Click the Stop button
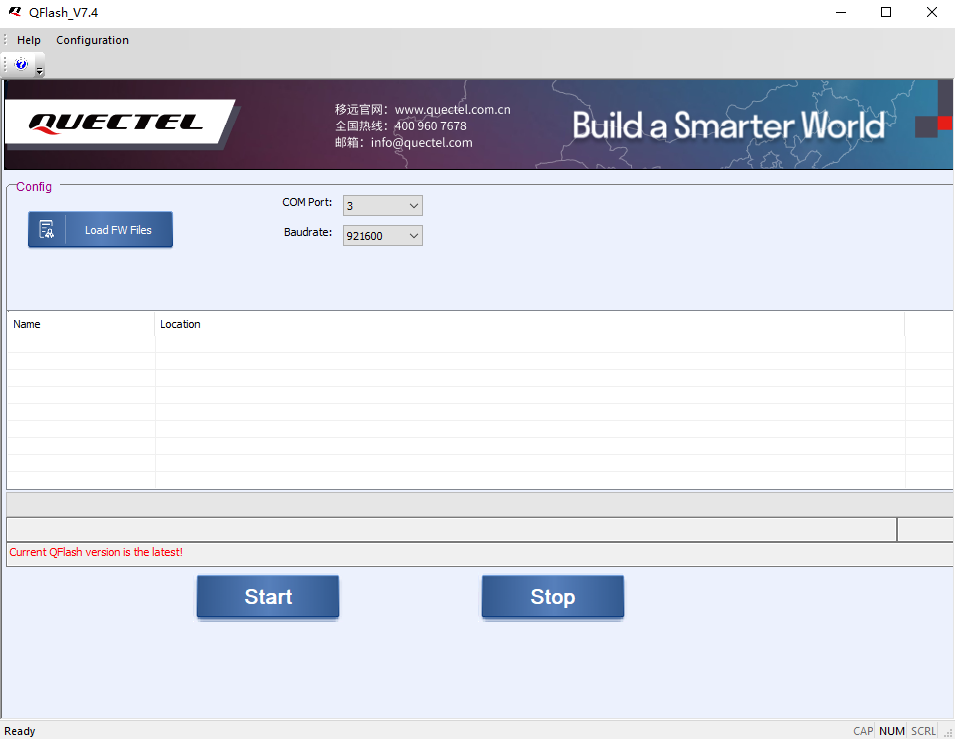Screen dimensions: 955x739 tap(553, 596)
